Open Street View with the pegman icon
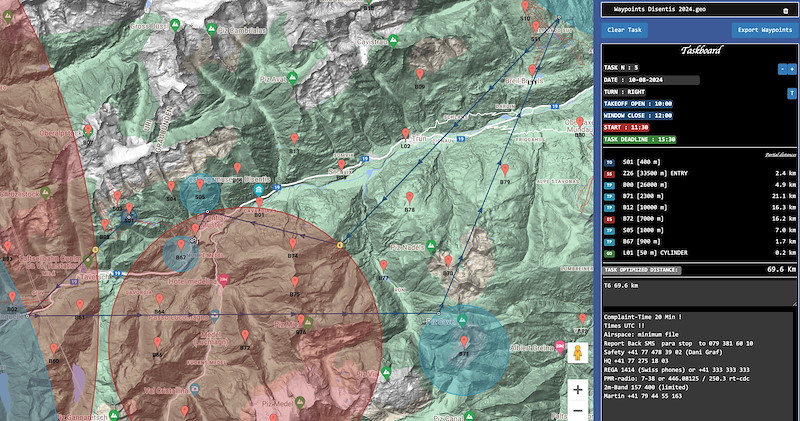This screenshot has height=421, width=800. [x=578, y=353]
